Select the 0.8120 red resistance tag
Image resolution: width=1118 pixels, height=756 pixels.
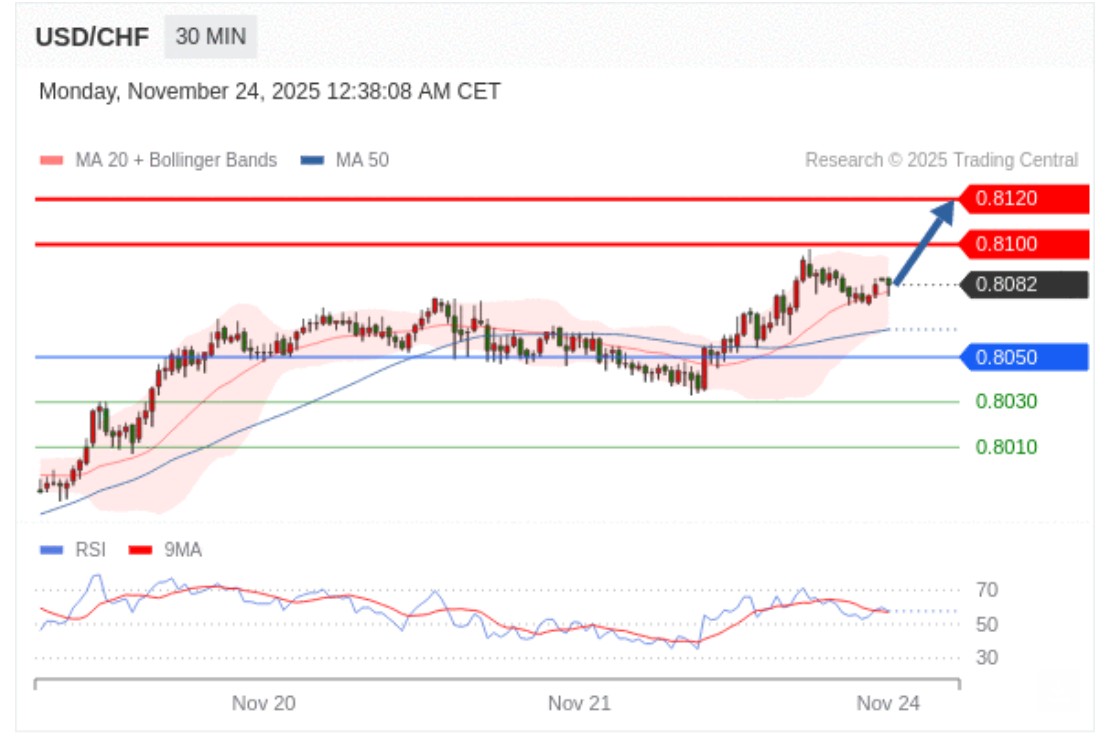1022,199
